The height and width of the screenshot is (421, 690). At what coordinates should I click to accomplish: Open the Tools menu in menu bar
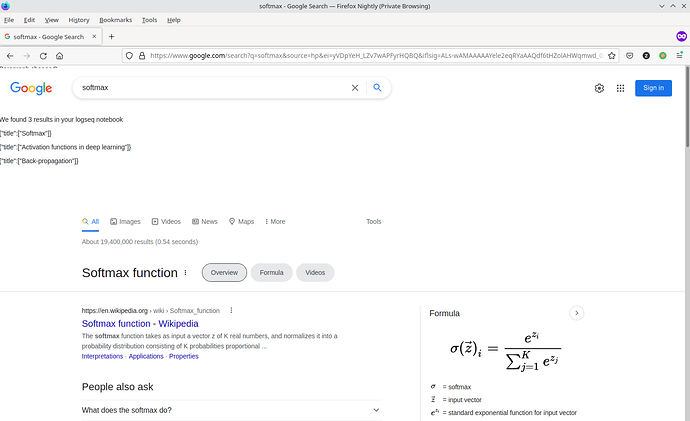(x=149, y=20)
